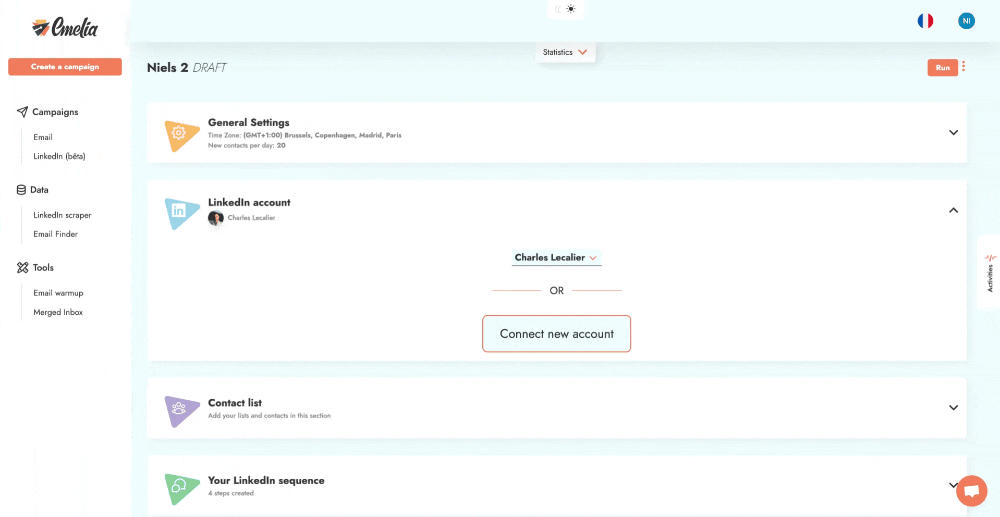Click the New contacts per day text
Image resolution: width=1000 pixels, height=517 pixels.
point(247,146)
